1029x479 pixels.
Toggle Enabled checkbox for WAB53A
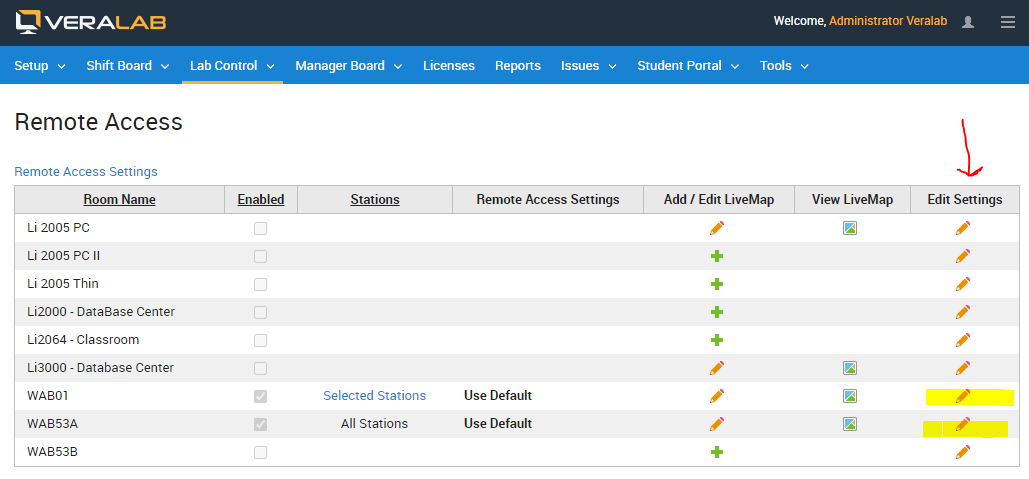pyautogui.click(x=261, y=424)
